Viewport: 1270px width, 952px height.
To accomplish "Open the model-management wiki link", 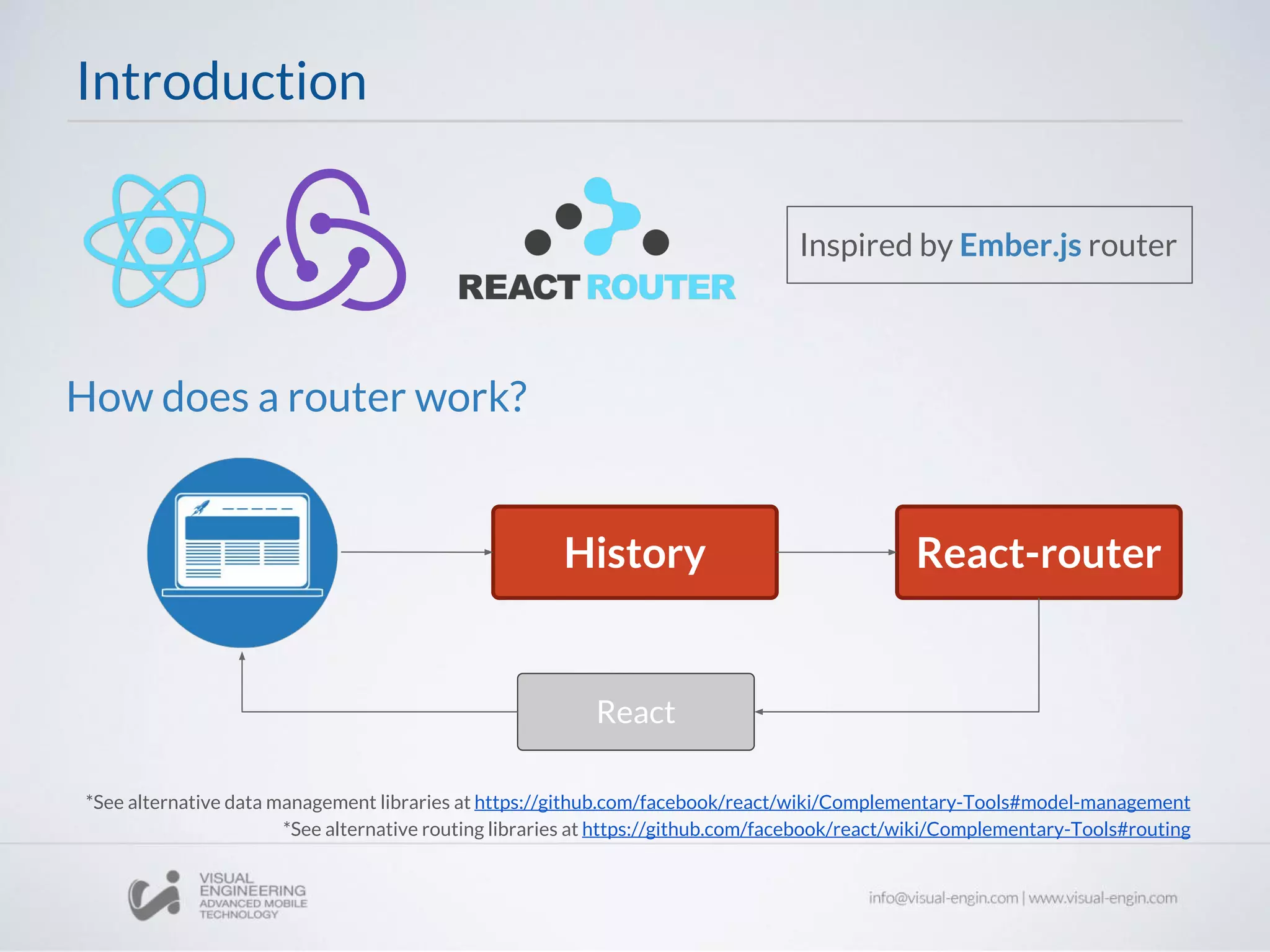I will coord(832,802).
